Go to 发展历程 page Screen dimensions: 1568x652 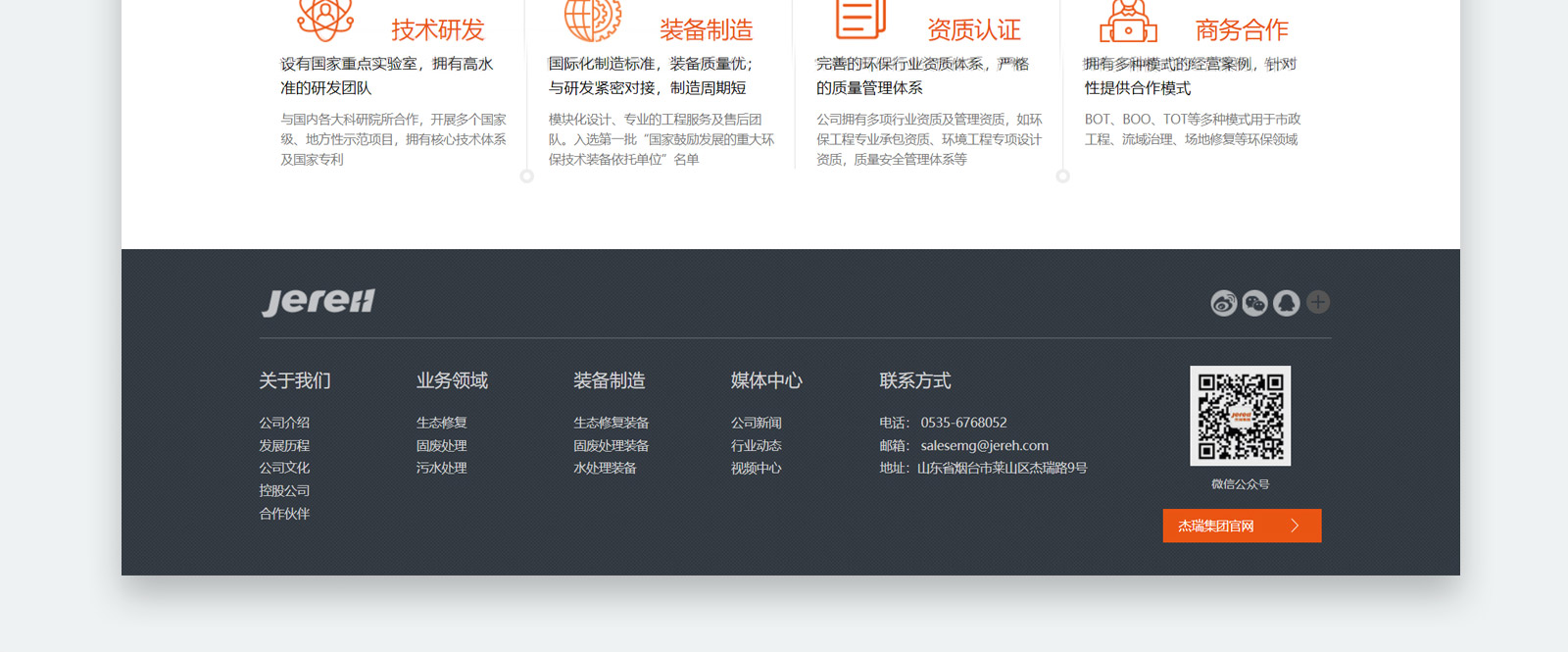[284, 445]
